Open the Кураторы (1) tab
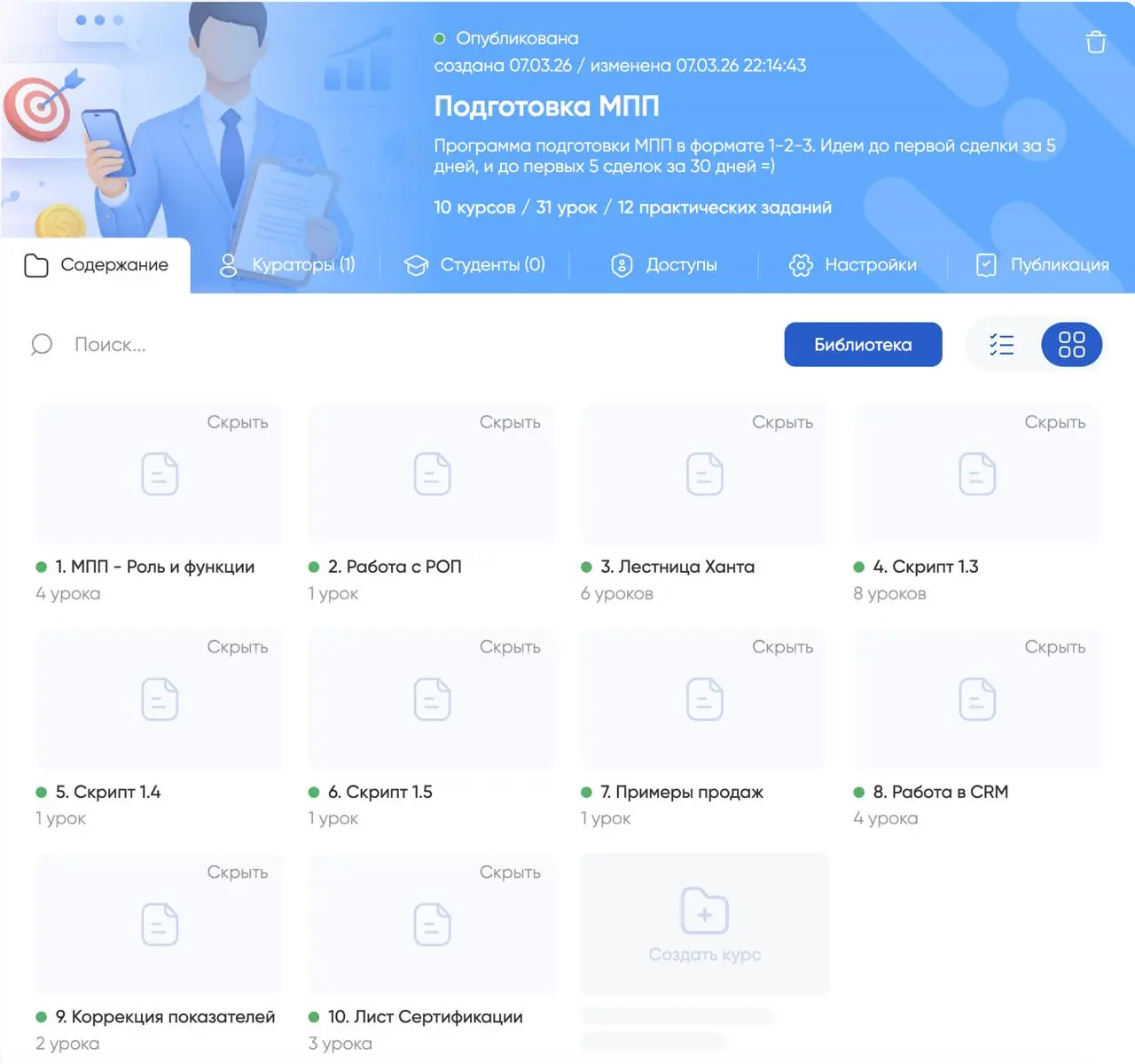1135x1064 pixels. point(287,264)
